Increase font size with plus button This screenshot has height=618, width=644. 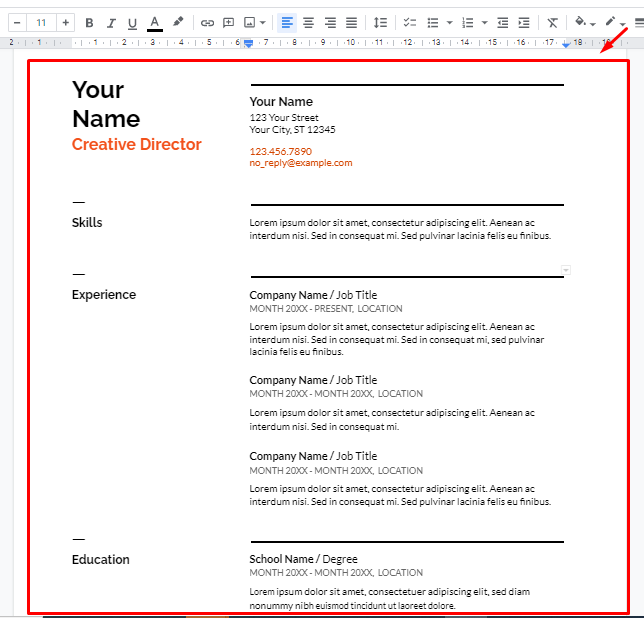tap(65, 23)
